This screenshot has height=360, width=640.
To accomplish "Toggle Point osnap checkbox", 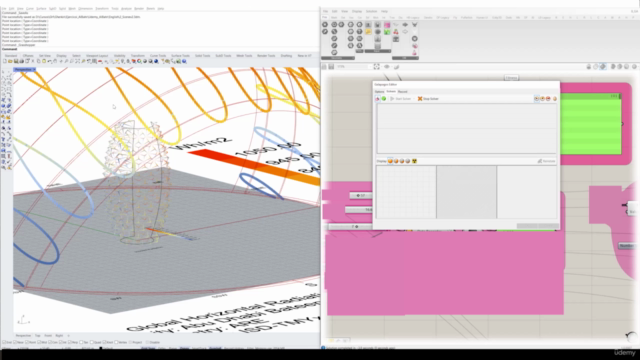I will click(x=27, y=342).
